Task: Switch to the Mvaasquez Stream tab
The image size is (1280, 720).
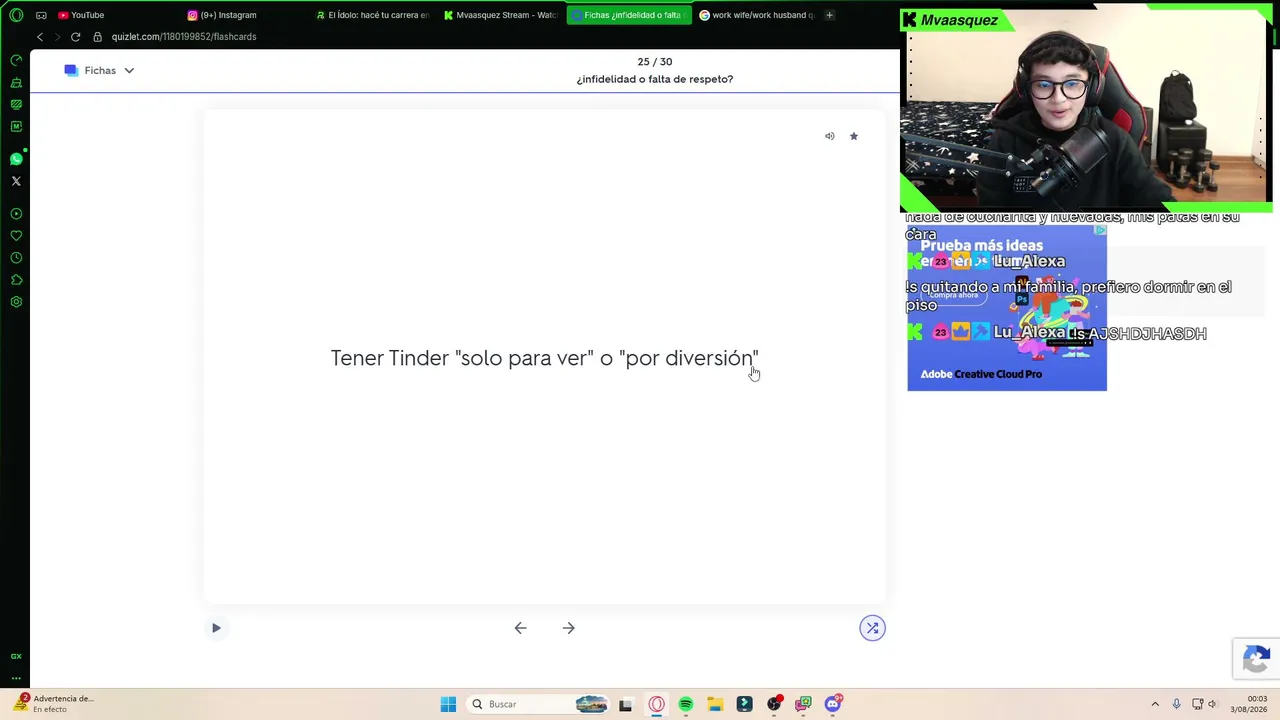Action: point(500,15)
